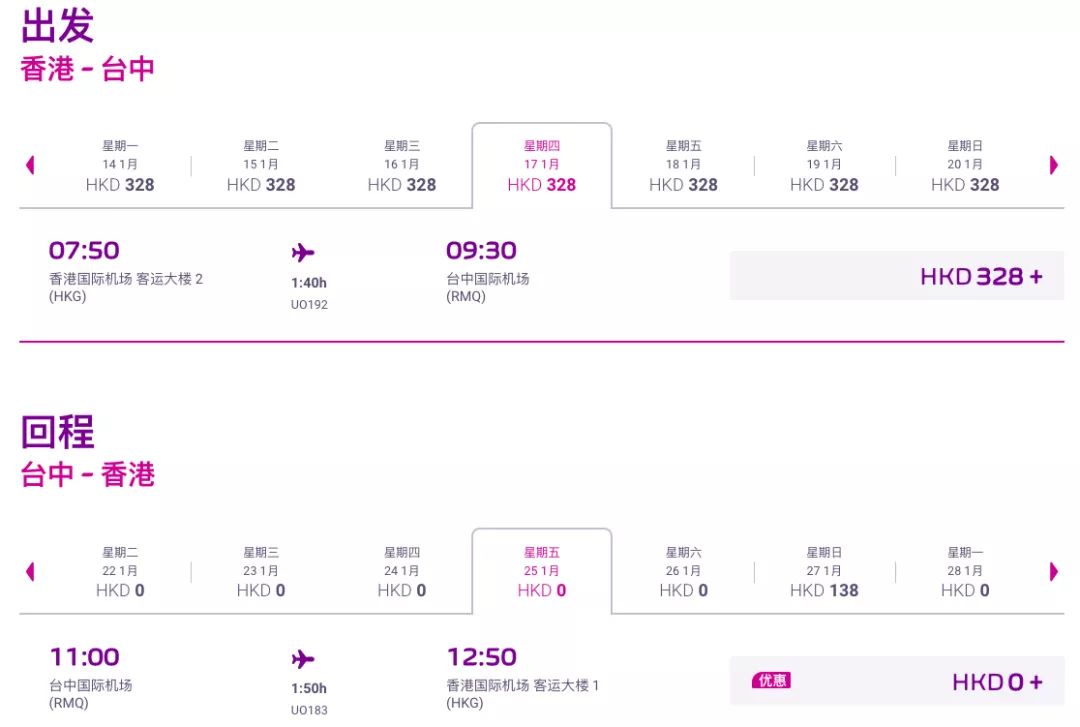Select return date 26 1月 Saturday
The width and height of the screenshot is (1080, 727).
point(683,572)
